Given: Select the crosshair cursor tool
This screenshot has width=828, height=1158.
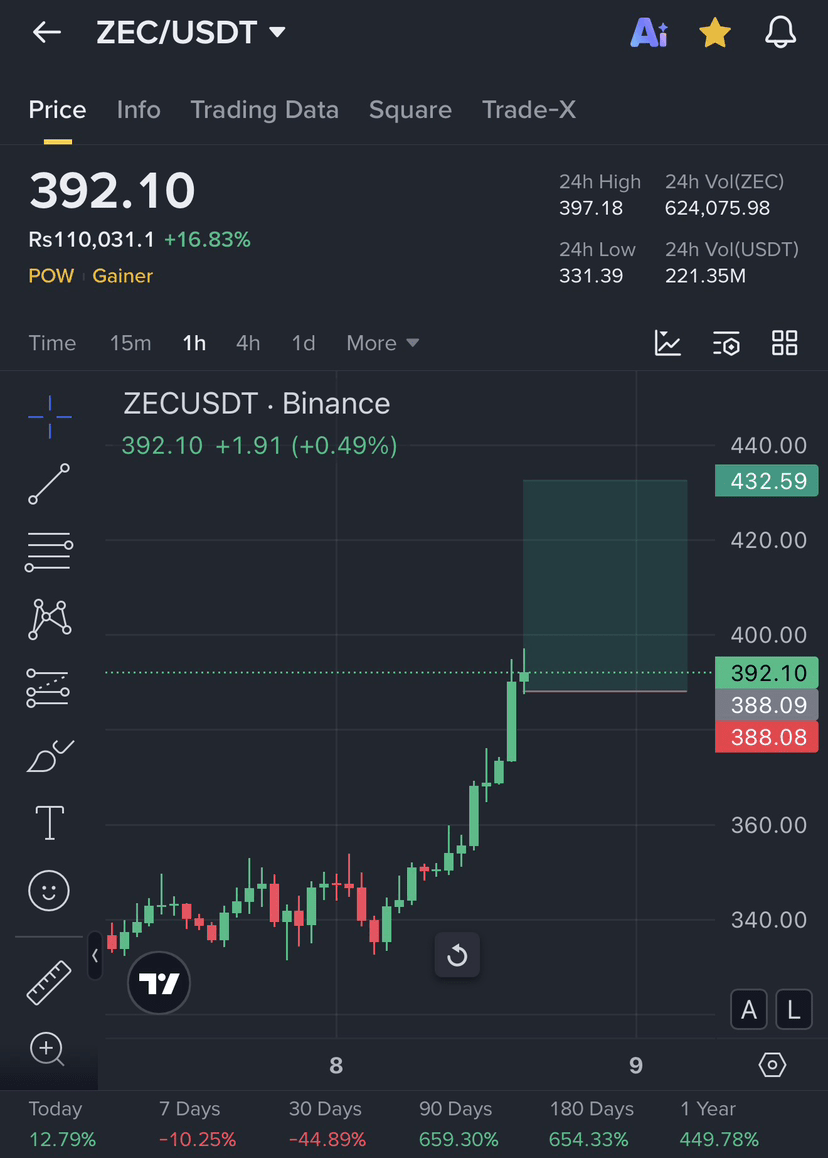Looking at the screenshot, I should pos(49,417).
